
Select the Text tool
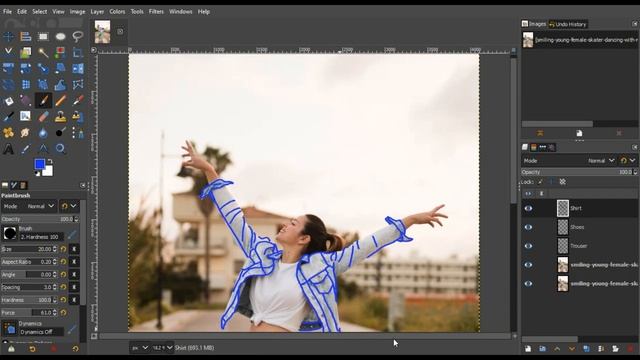[x=8, y=149]
